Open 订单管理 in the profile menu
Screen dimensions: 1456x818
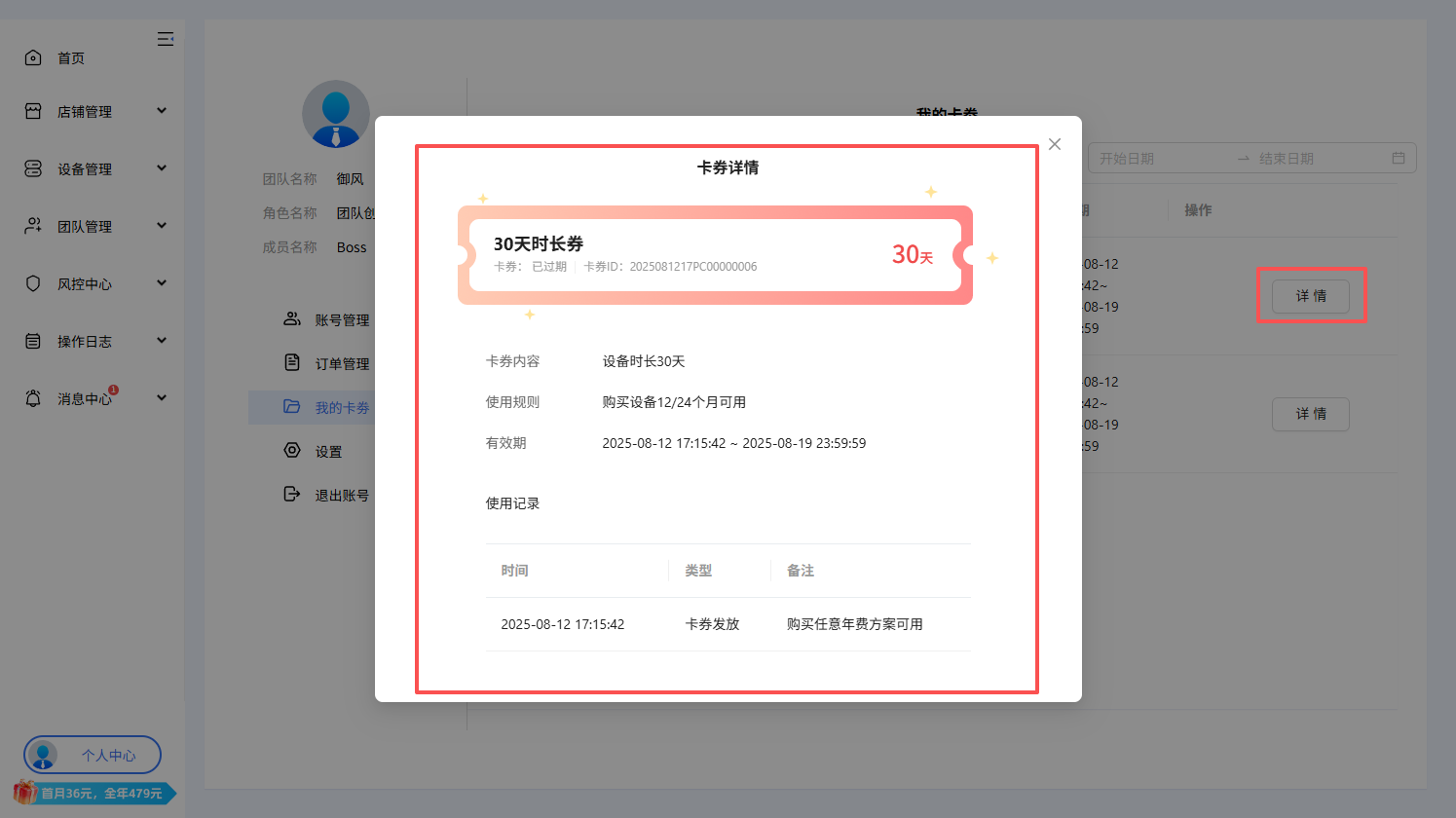(x=341, y=364)
